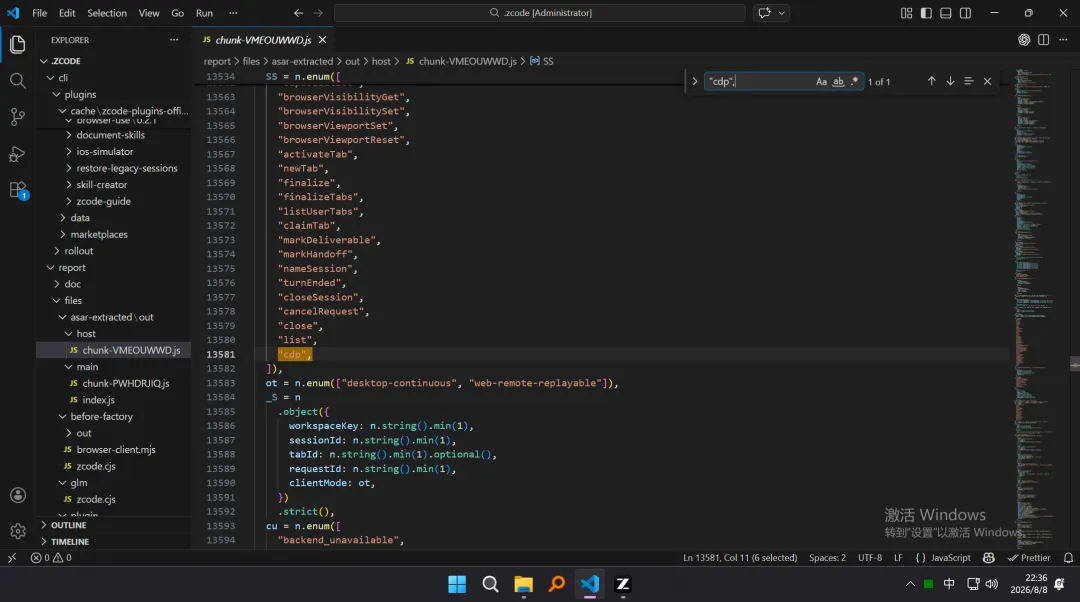Toggle the Primary Side Bar
1080x602 pixels.
point(926,13)
